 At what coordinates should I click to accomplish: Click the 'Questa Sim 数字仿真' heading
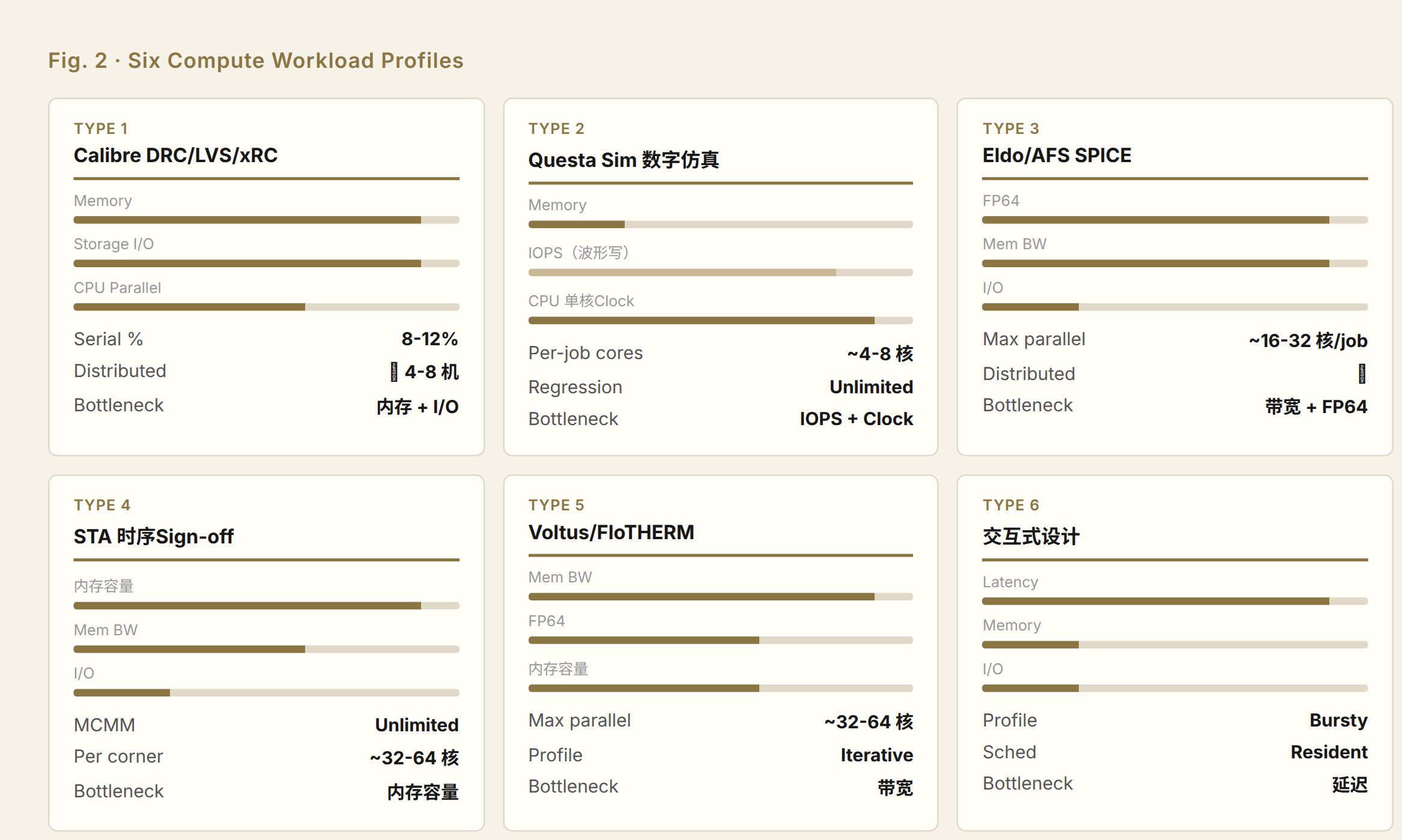(624, 160)
